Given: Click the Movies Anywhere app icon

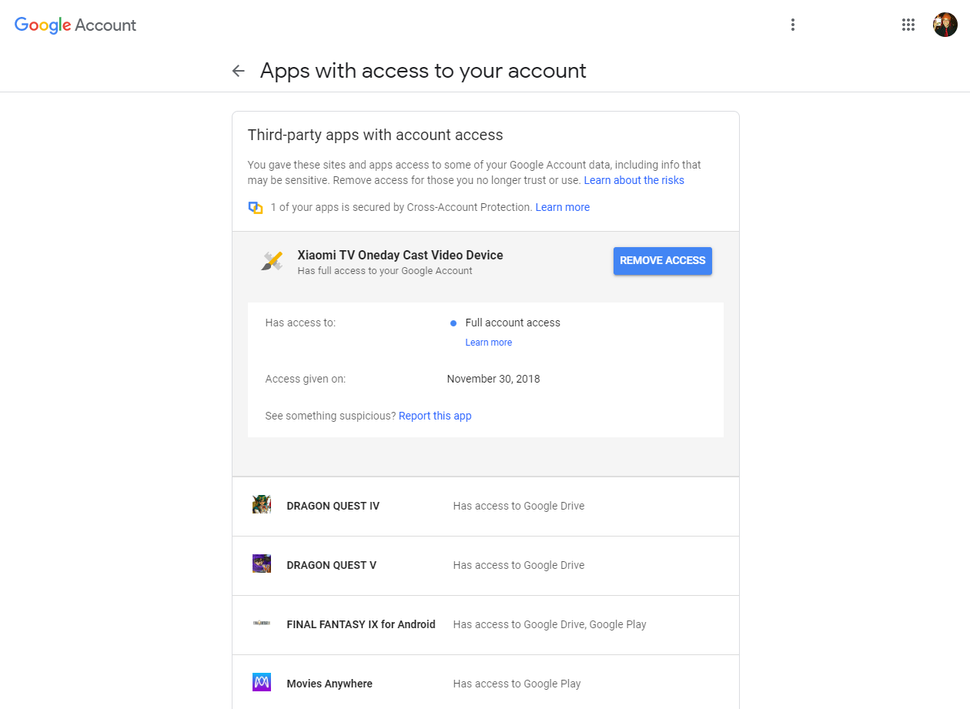Looking at the screenshot, I should 261,683.
